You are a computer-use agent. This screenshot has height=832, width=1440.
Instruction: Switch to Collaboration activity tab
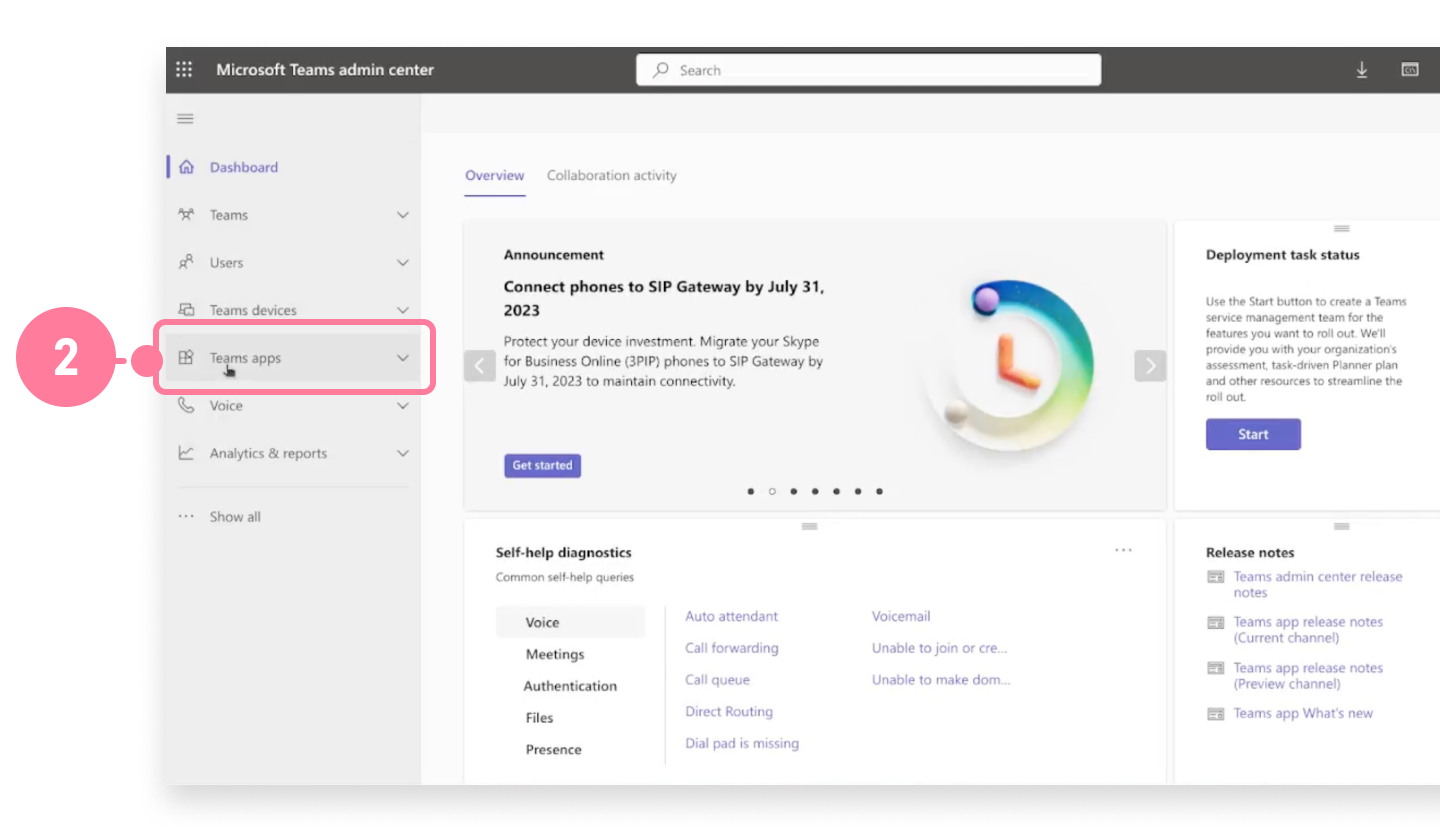(612, 175)
